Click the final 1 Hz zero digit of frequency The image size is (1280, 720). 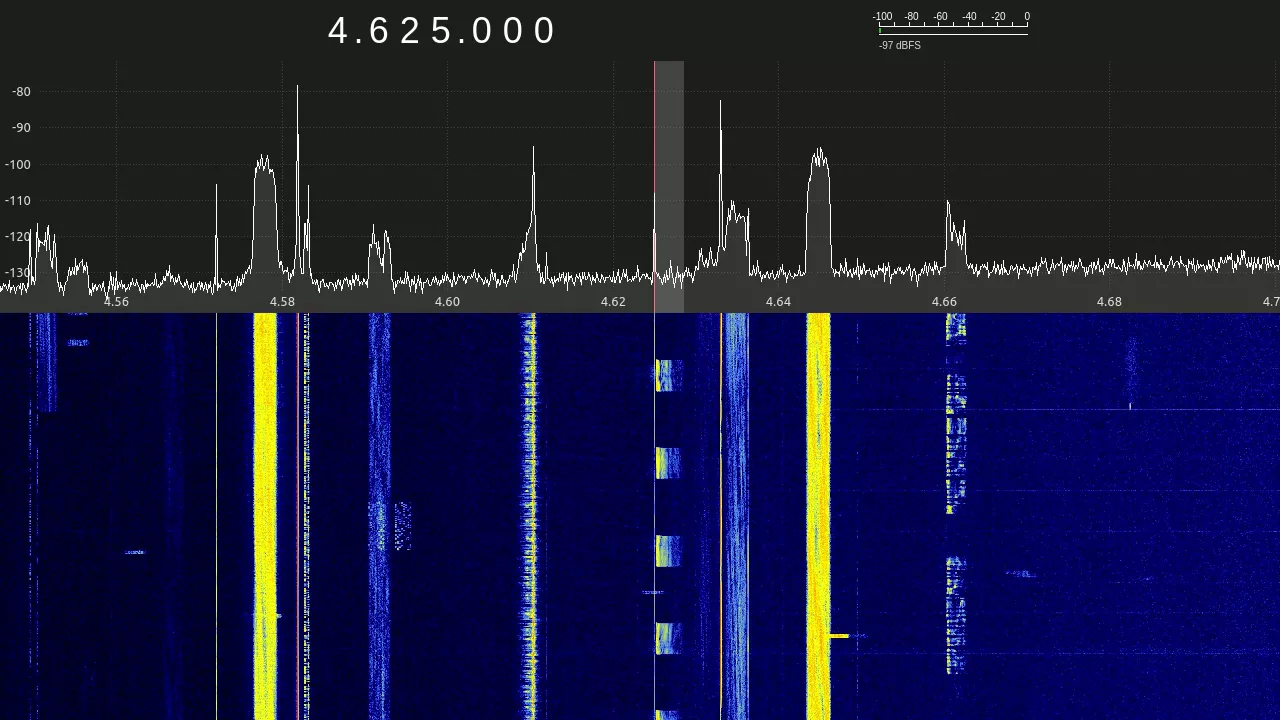544,31
